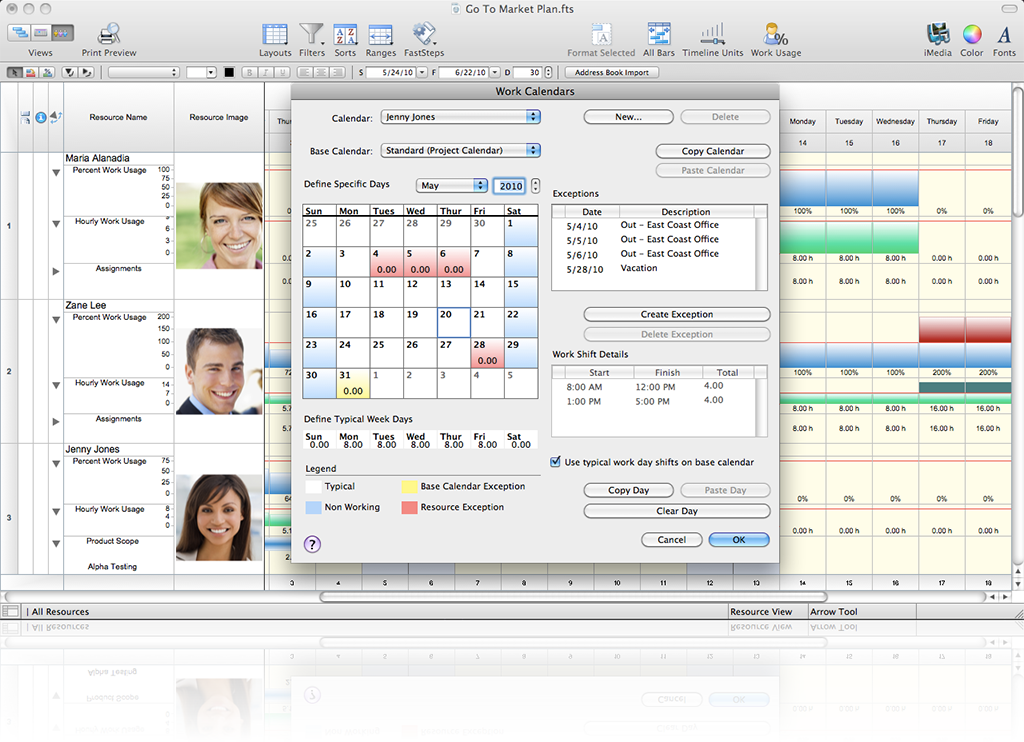The width and height of the screenshot is (1024, 742).
Task: Expand Zane Lee's Assignments row
Action: 56,420
